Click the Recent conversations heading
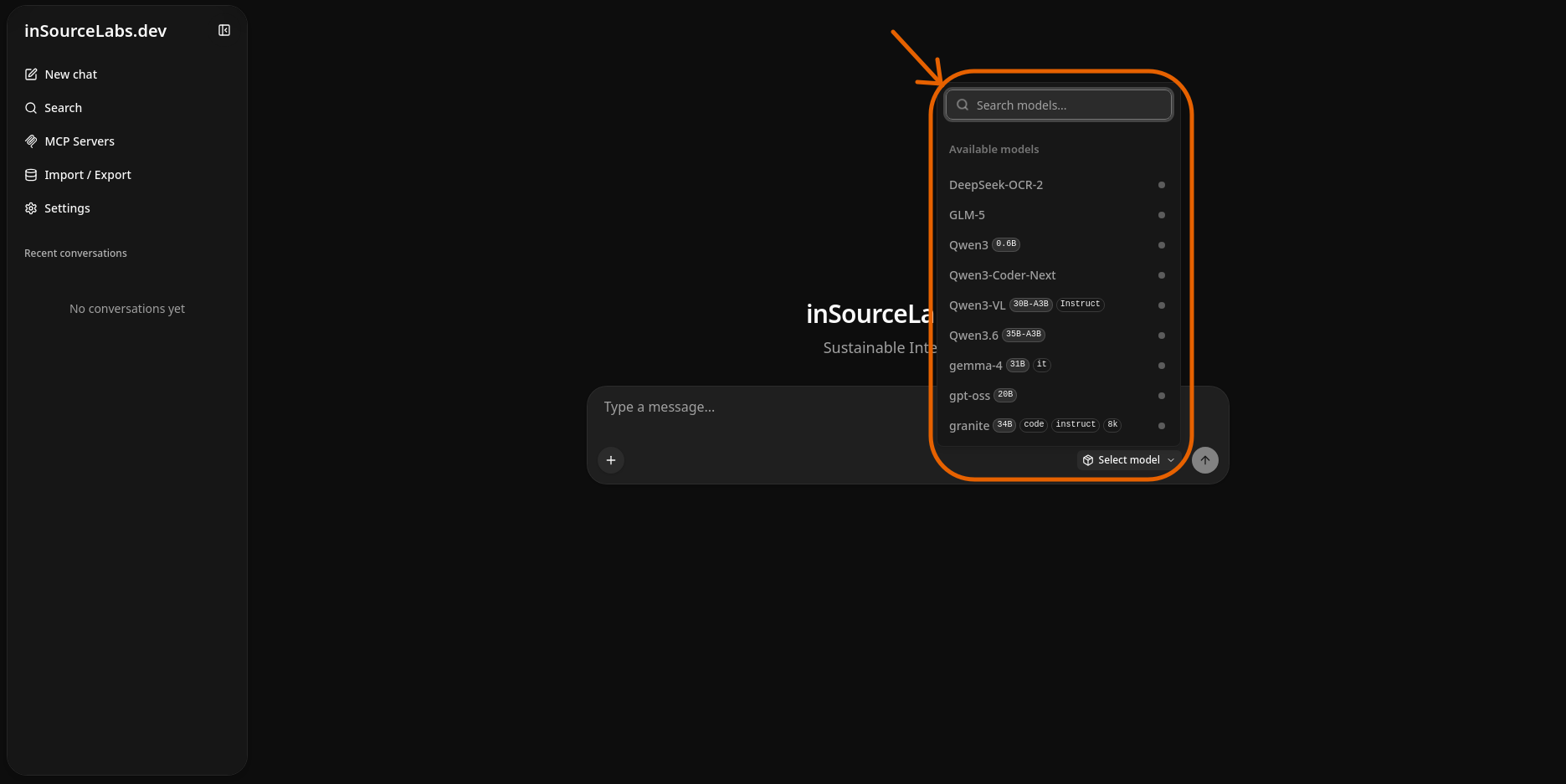The image size is (1566, 784). coord(75,254)
